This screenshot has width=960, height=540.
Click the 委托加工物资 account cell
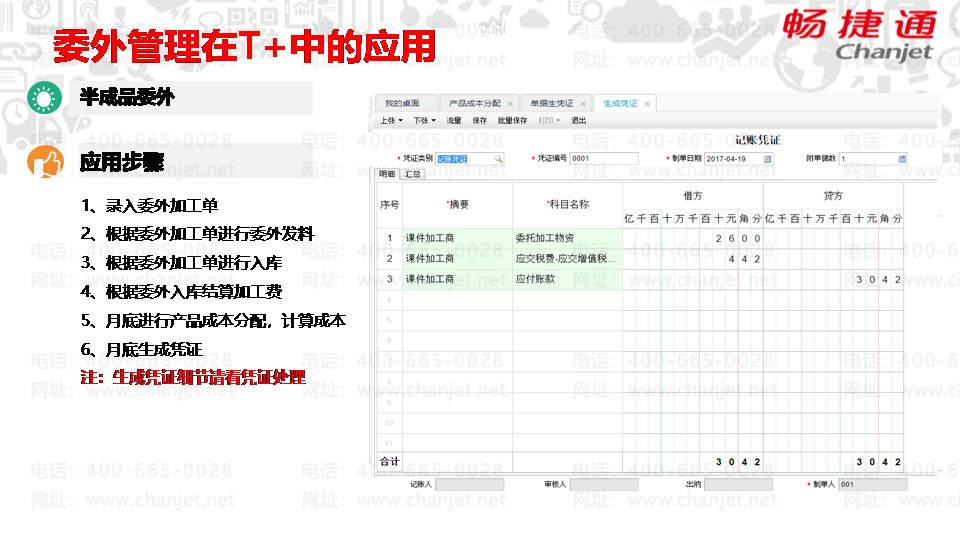point(567,238)
